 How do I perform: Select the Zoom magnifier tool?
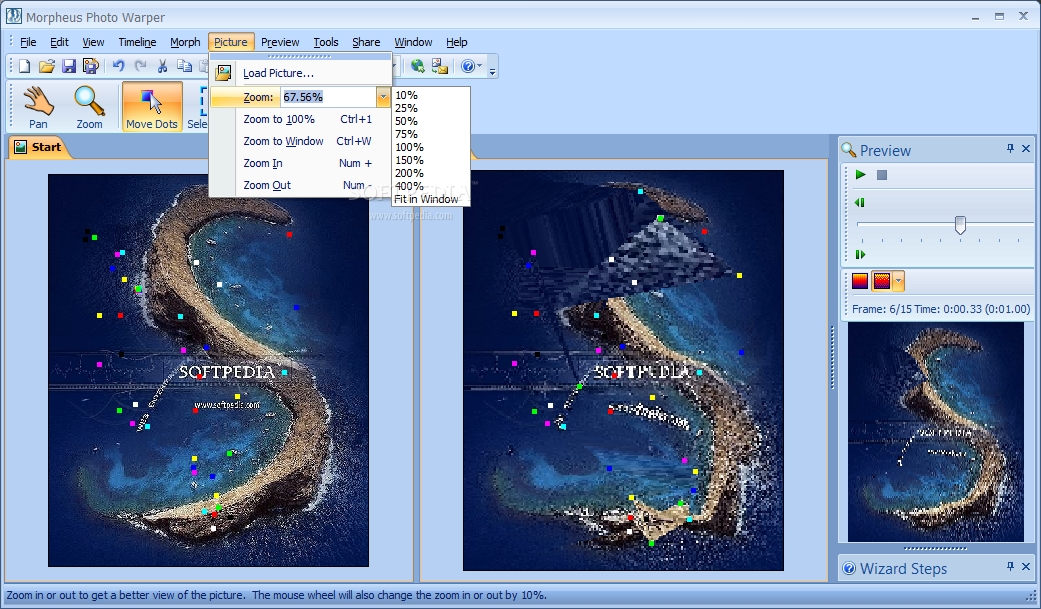pyautogui.click(x=90, y=107)
